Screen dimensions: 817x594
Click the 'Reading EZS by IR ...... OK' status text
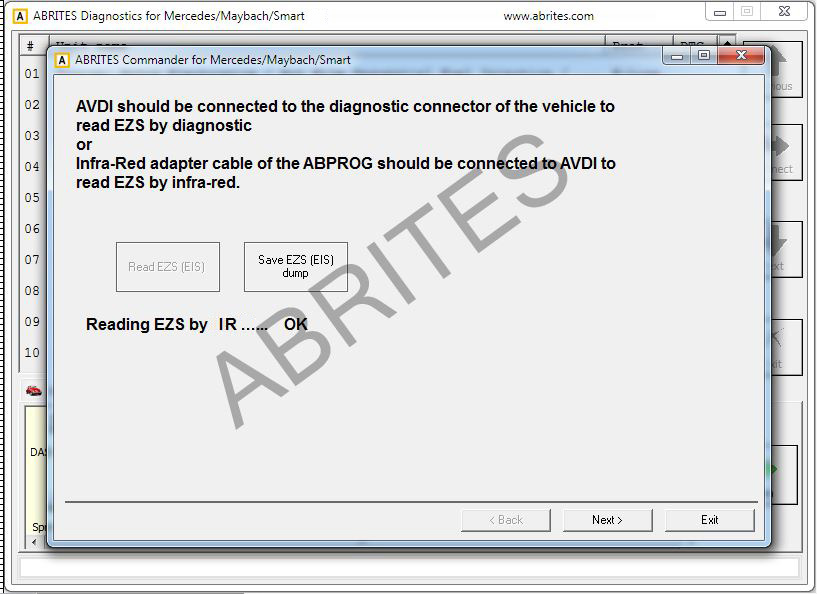[196, 324]
